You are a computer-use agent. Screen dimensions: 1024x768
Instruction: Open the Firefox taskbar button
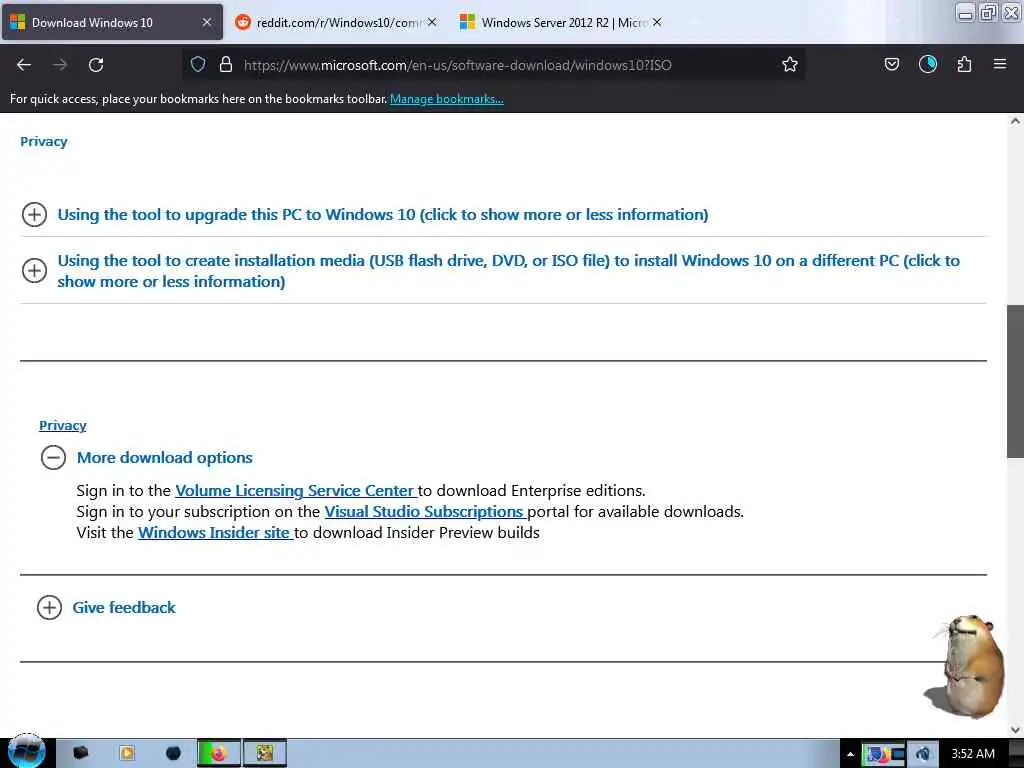[219, 754]
